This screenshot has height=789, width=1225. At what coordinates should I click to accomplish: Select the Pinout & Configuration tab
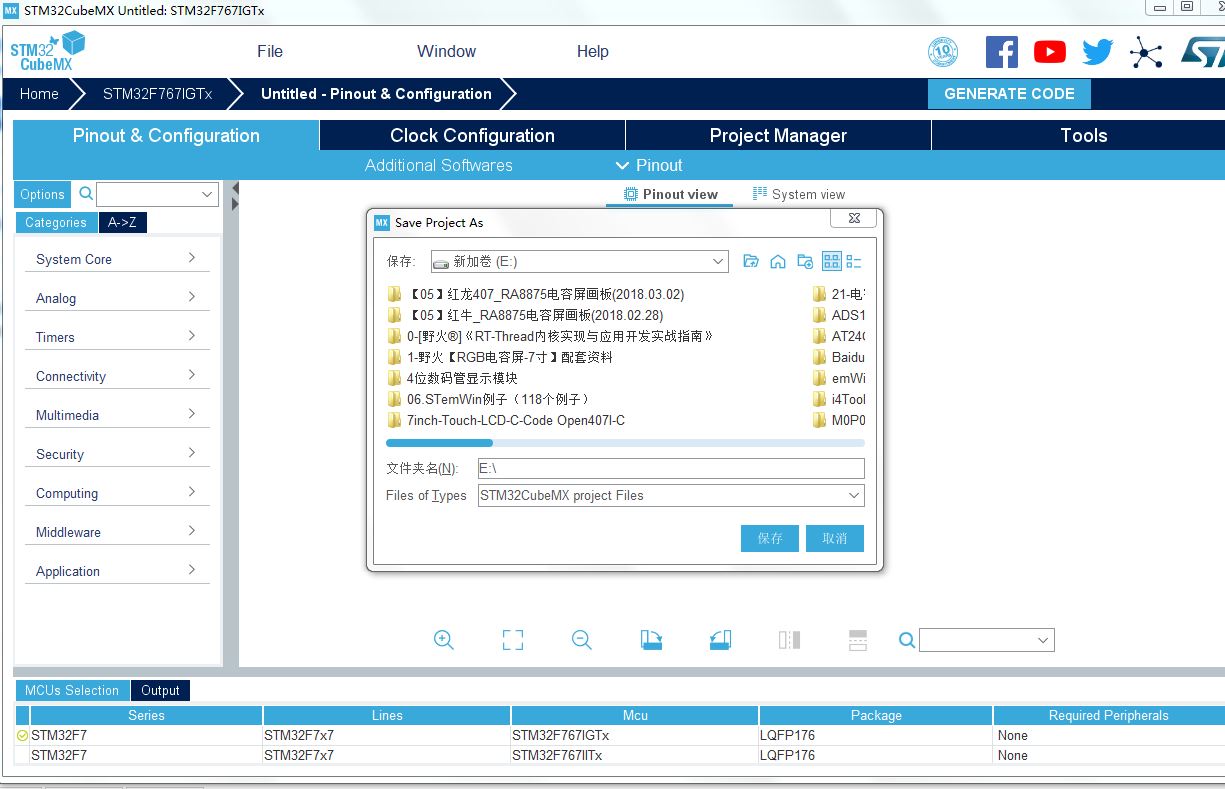166,136
